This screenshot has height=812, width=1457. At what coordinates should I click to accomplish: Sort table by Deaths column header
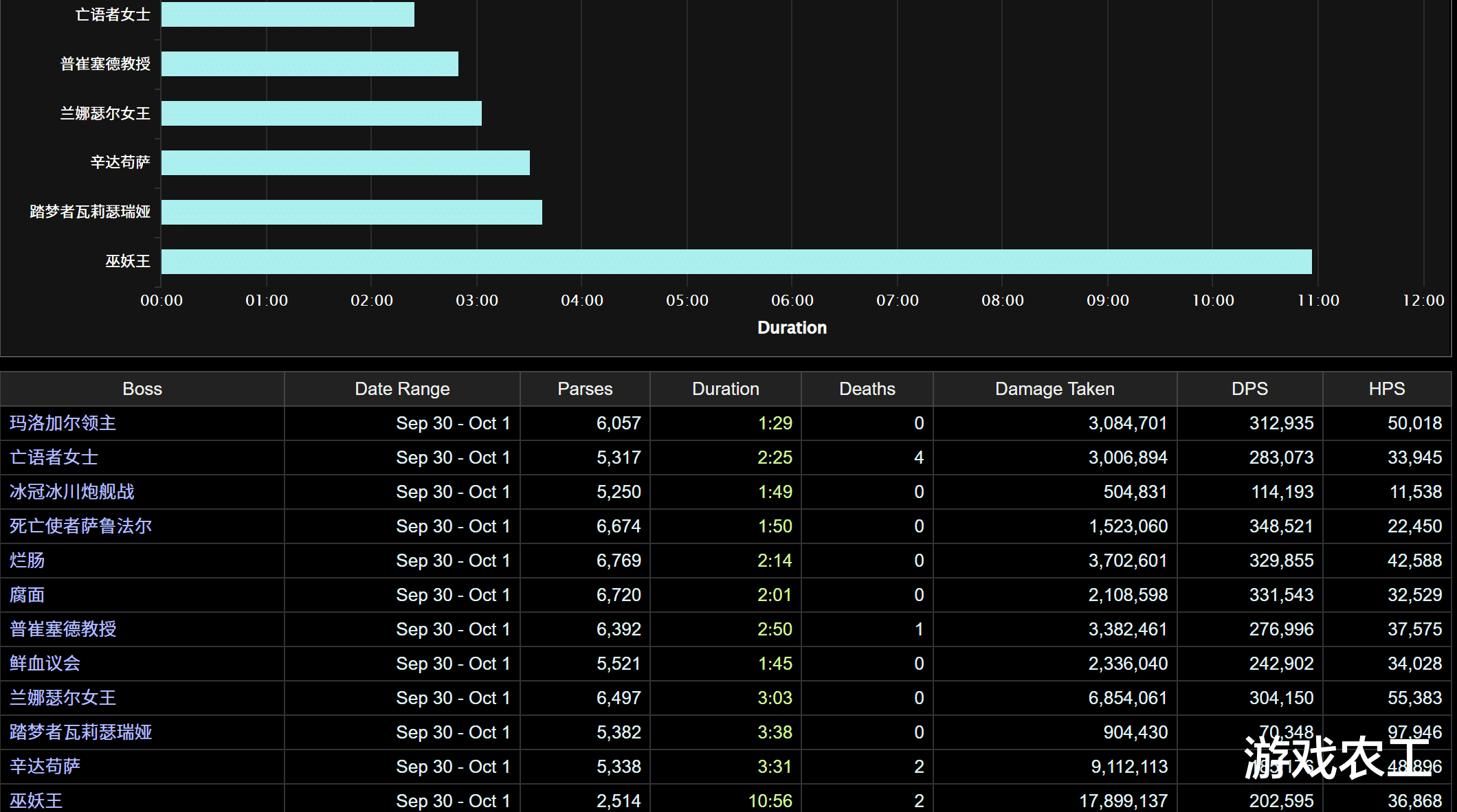[x=867, y=389]
